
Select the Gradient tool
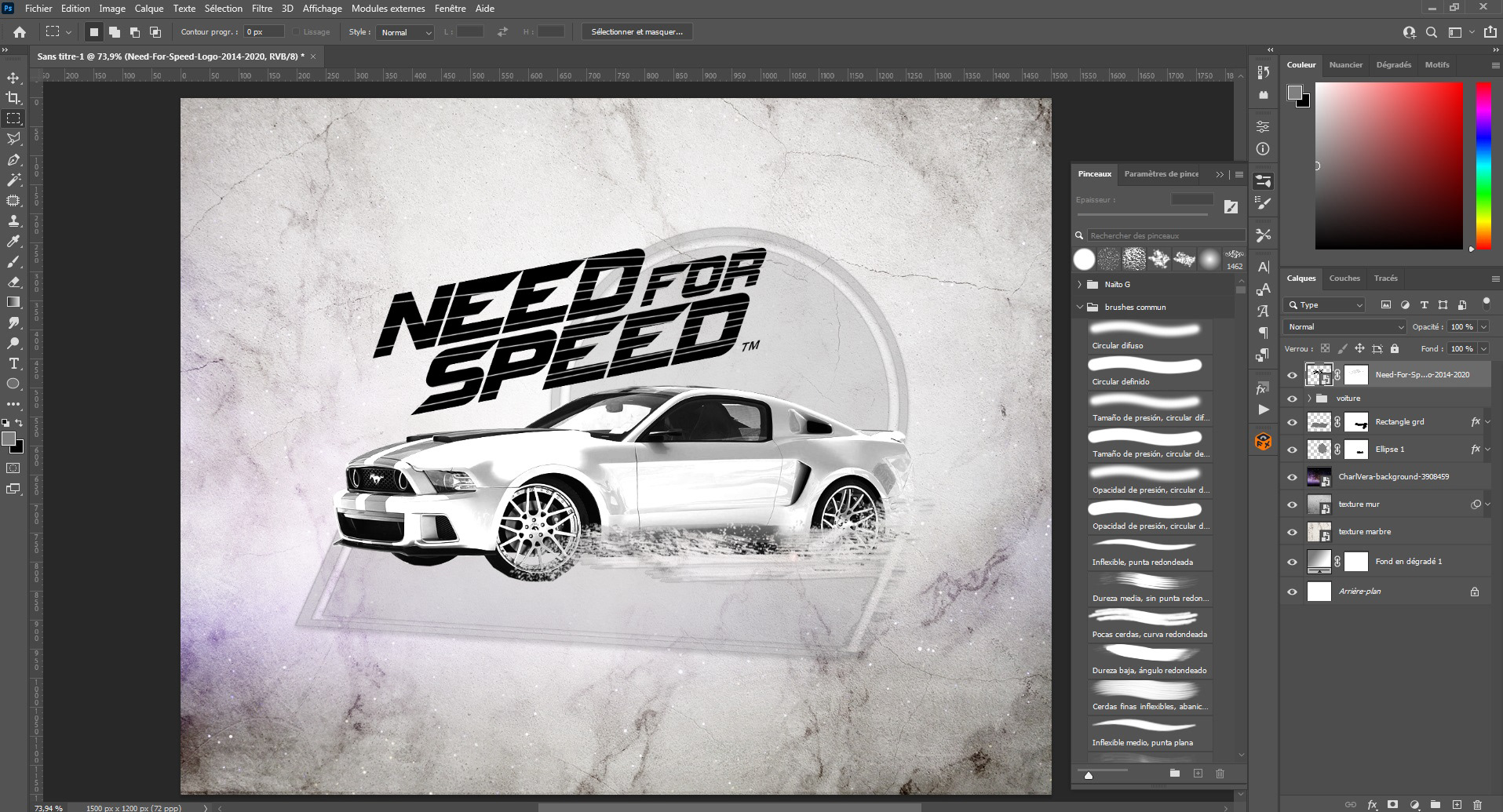(x=13, y=303)
